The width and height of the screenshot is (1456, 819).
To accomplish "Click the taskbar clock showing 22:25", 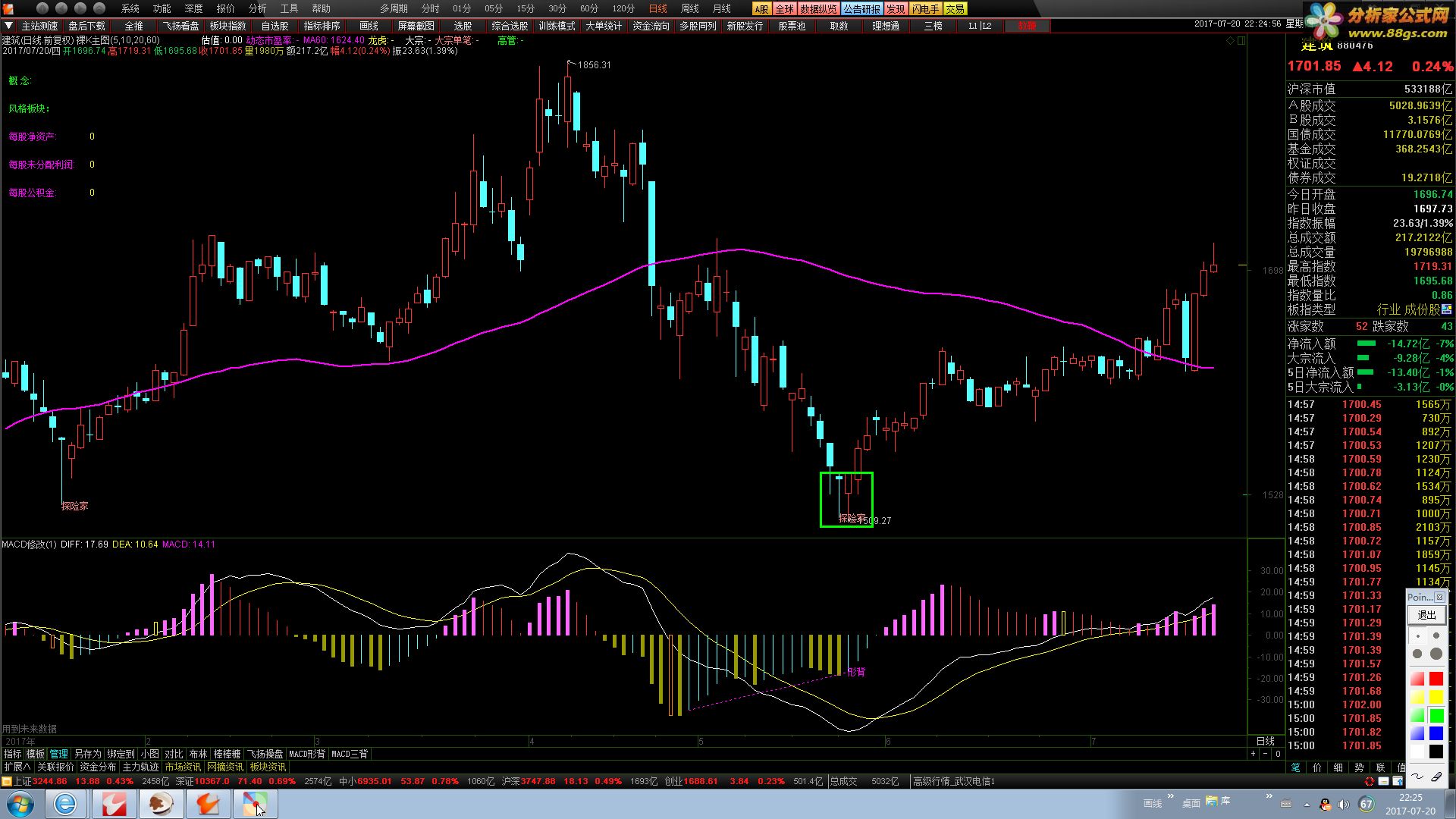I will [1410, 804].
